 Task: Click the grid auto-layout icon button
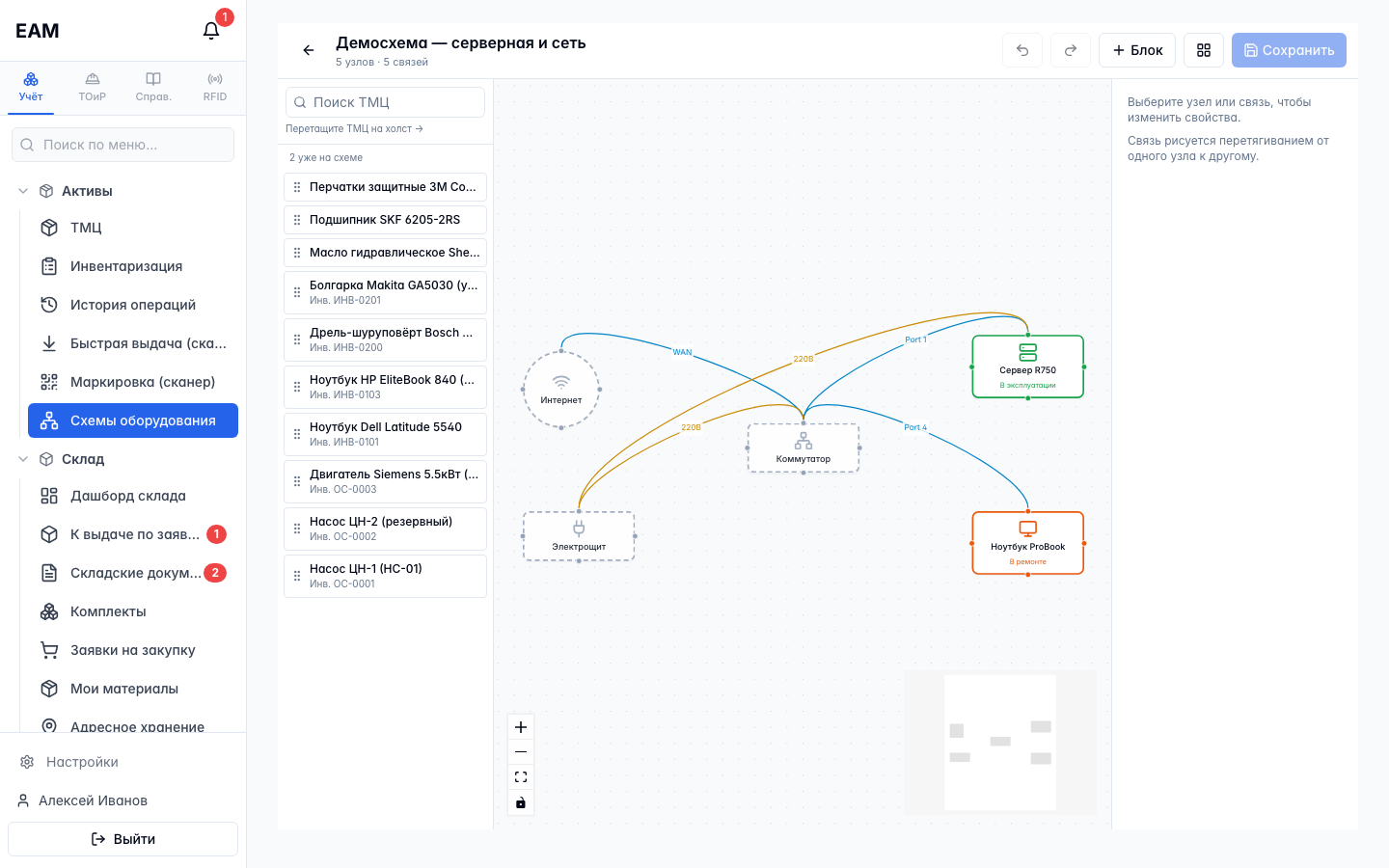pos(1204,50)
